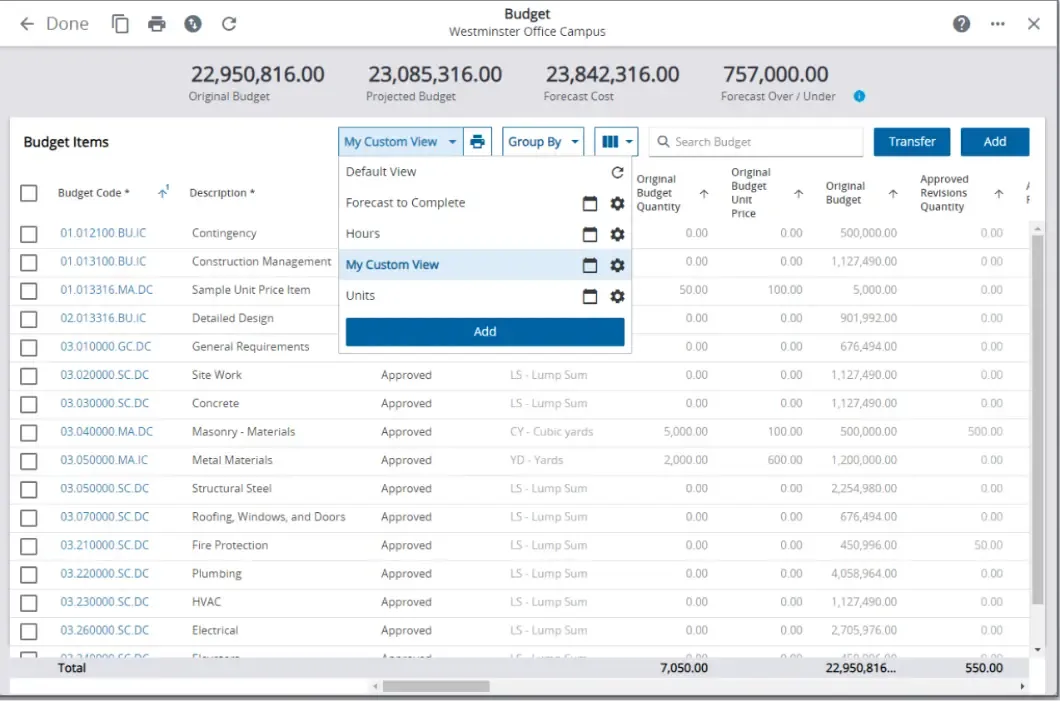Open gear settings for My Custom View row

tap(617, 266)
